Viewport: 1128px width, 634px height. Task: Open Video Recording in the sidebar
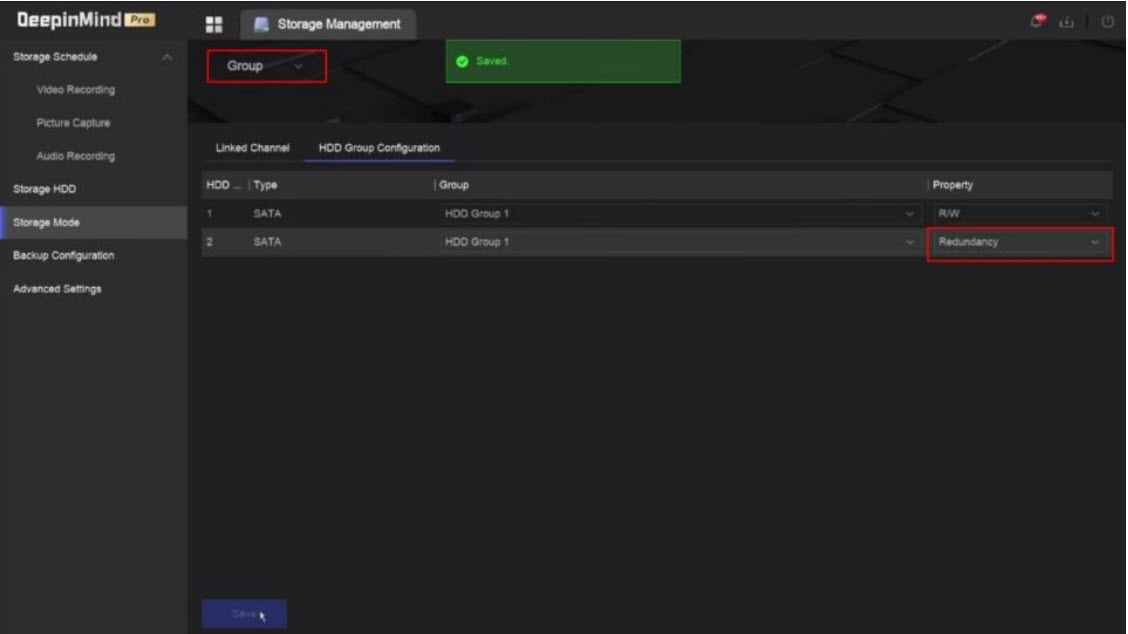tap(76, 90)
